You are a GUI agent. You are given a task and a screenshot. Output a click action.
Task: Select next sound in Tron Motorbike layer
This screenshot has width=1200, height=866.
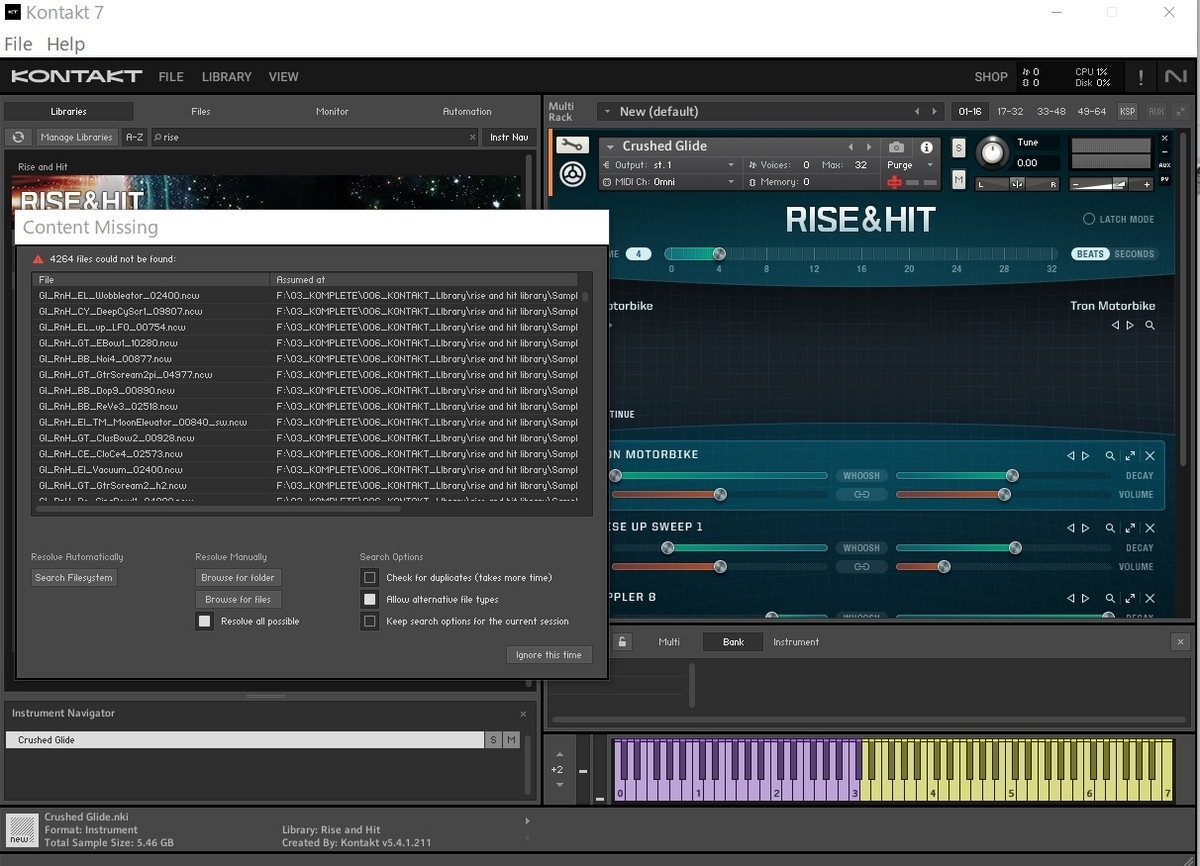1085,456
